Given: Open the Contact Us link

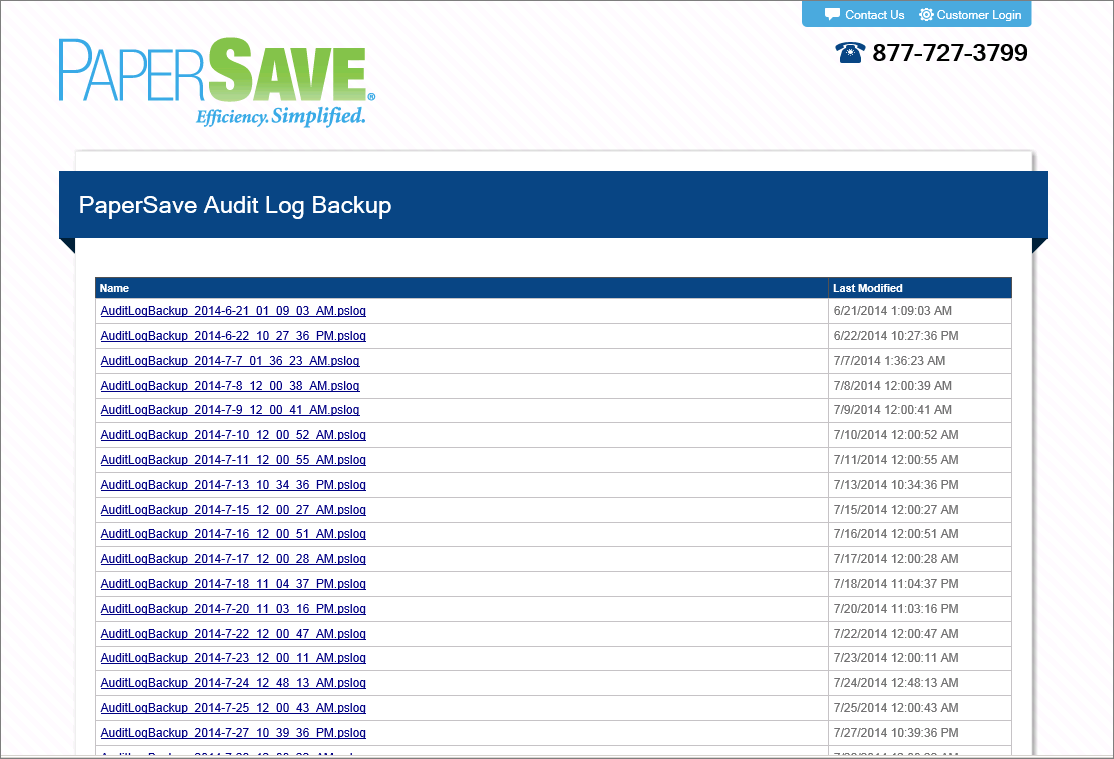Looking at the screenshot, I should pyautogui.click(x=875, y=15).
